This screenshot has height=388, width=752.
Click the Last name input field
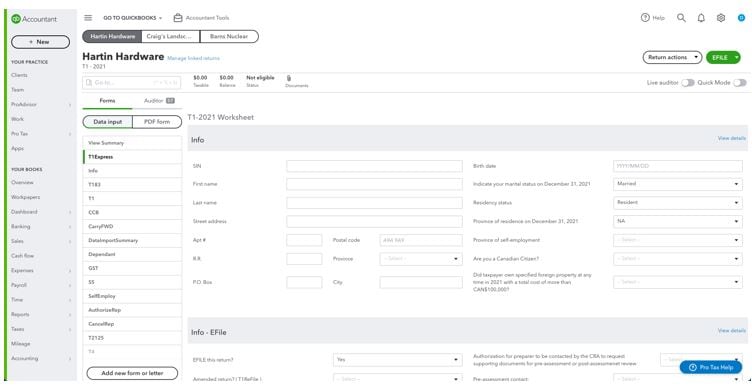(375, 203)
